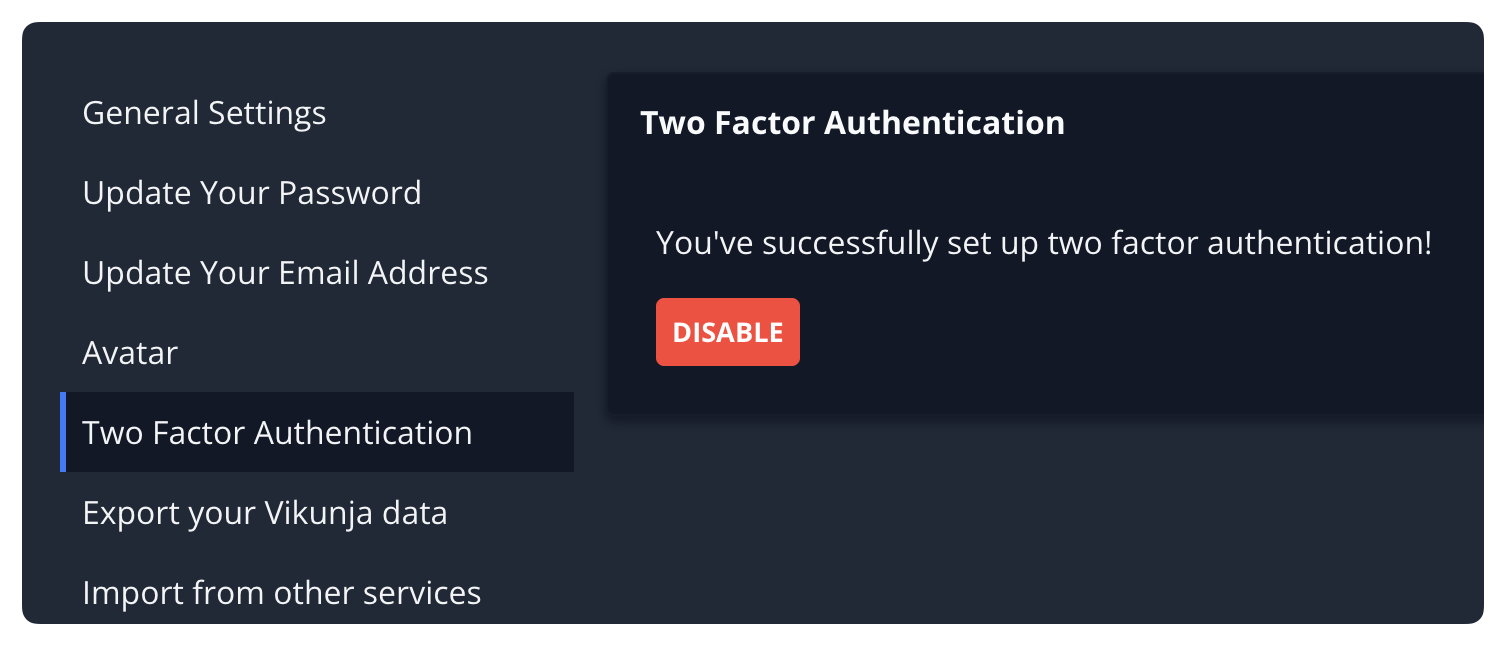Choose the Vikunja data export entry
Image resolution: width=1506 pixels, height=646 pixels.
tap(265, 513)
